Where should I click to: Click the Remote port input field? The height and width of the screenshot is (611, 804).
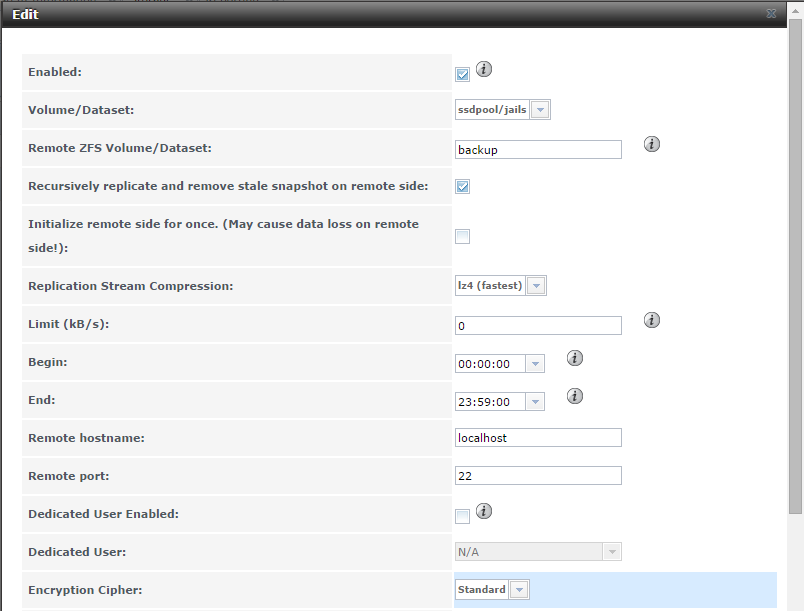538,476
